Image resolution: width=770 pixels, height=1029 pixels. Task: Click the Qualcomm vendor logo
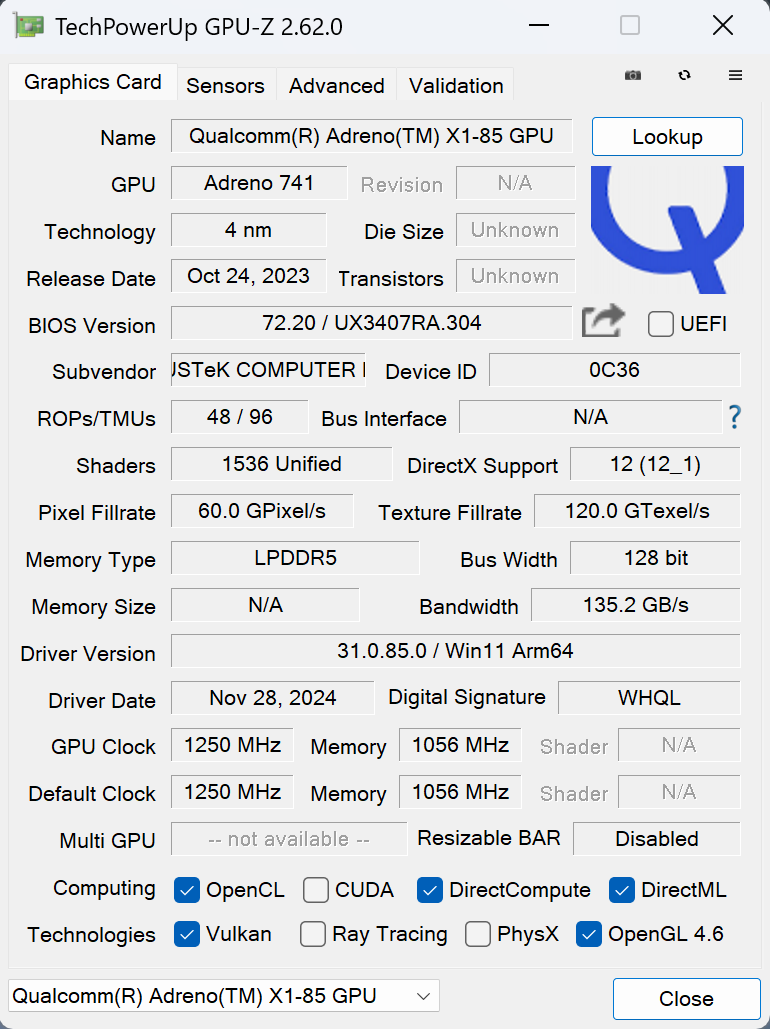(667, 229)
